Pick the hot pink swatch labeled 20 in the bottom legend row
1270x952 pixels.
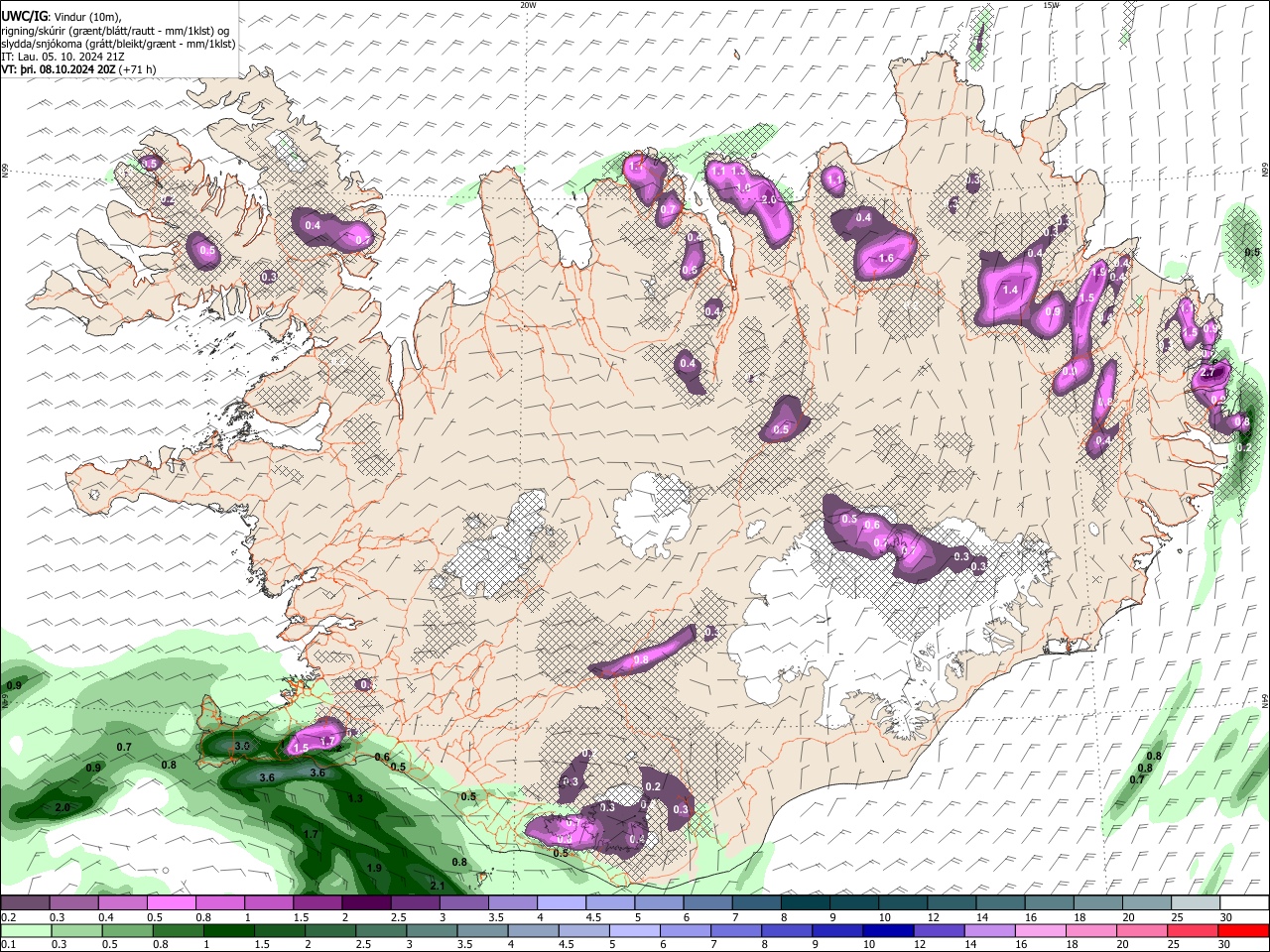click(x=1144, y=930)
